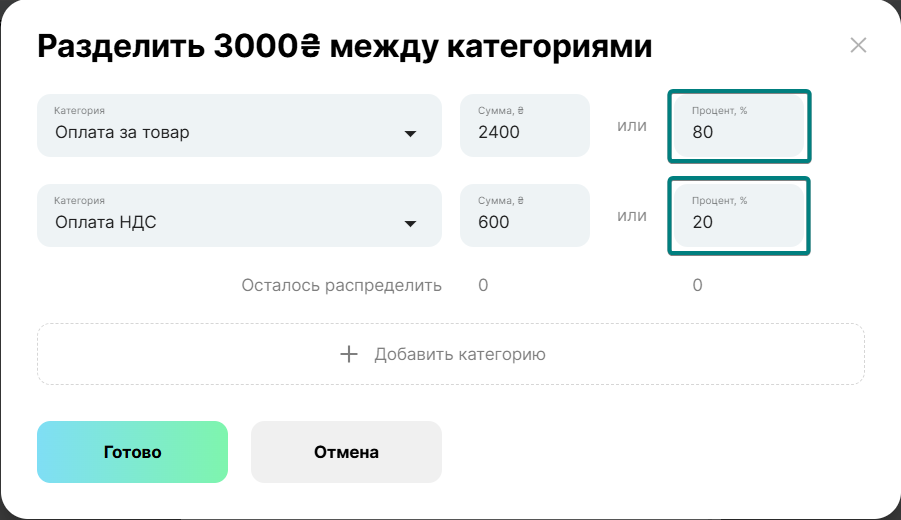The height and width of the screenshot is (520, 901).
Task: Click the plus icon to add a category
Action: [x=349, y=354]
